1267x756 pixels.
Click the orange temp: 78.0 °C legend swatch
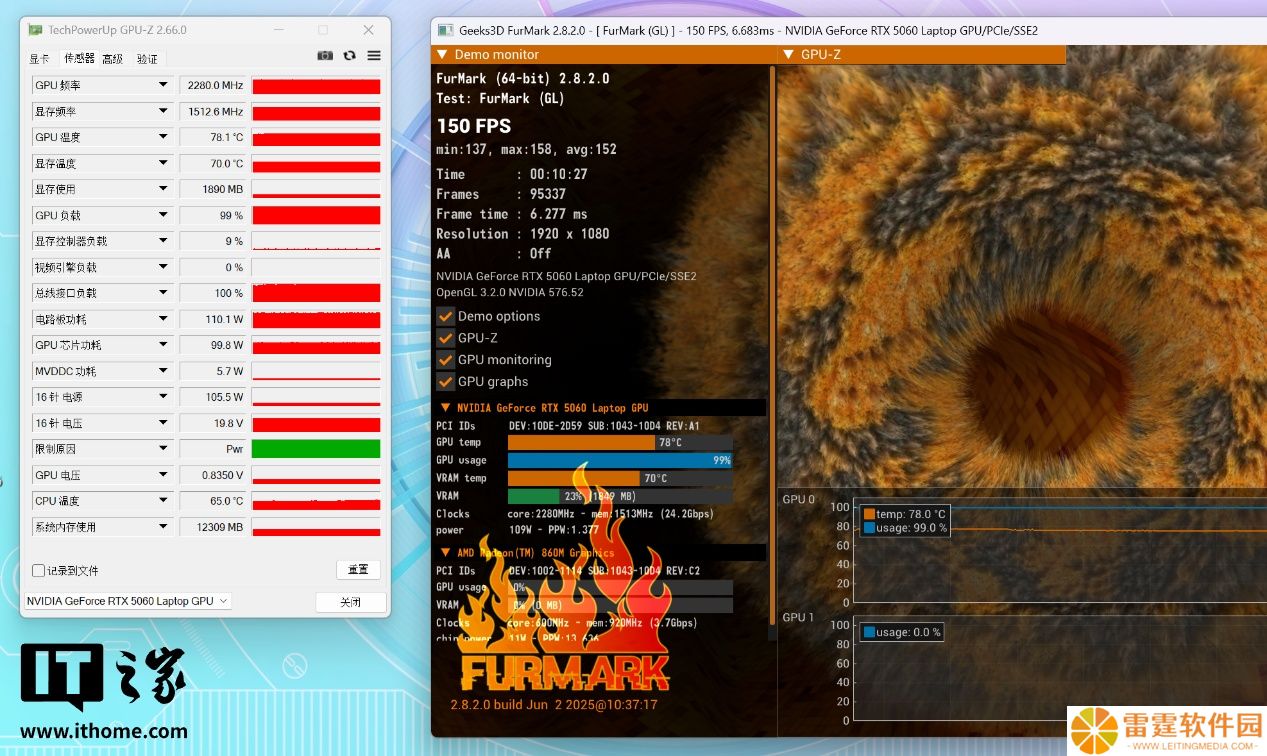tap(868, 514)
